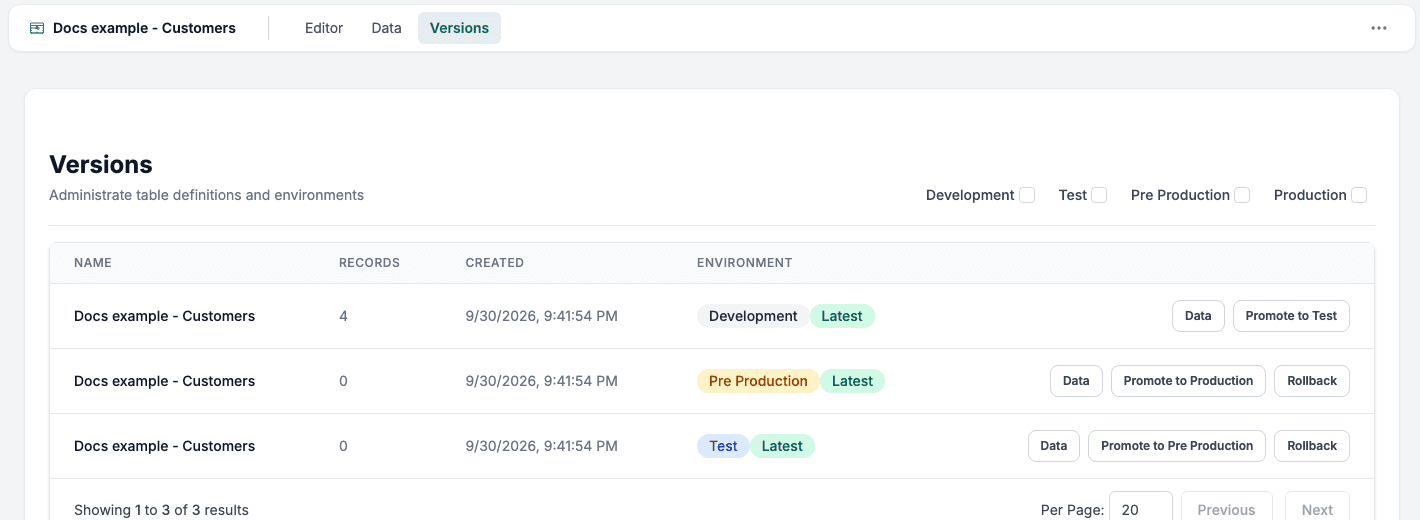Open Data for the Development version row
1420x520 pixels.
pos(1198,316)
